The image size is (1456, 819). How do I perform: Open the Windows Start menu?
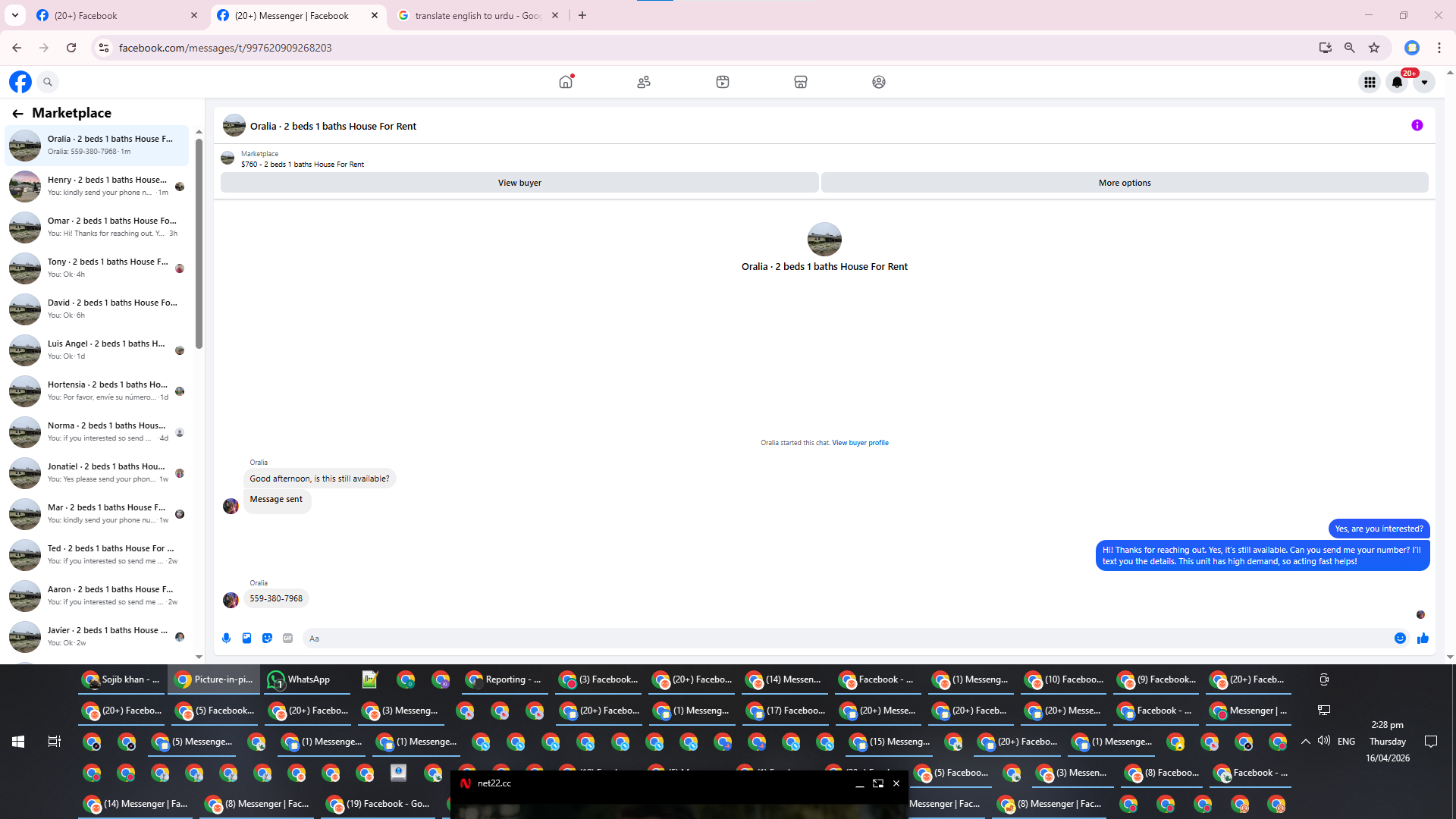tap(18, 742)
